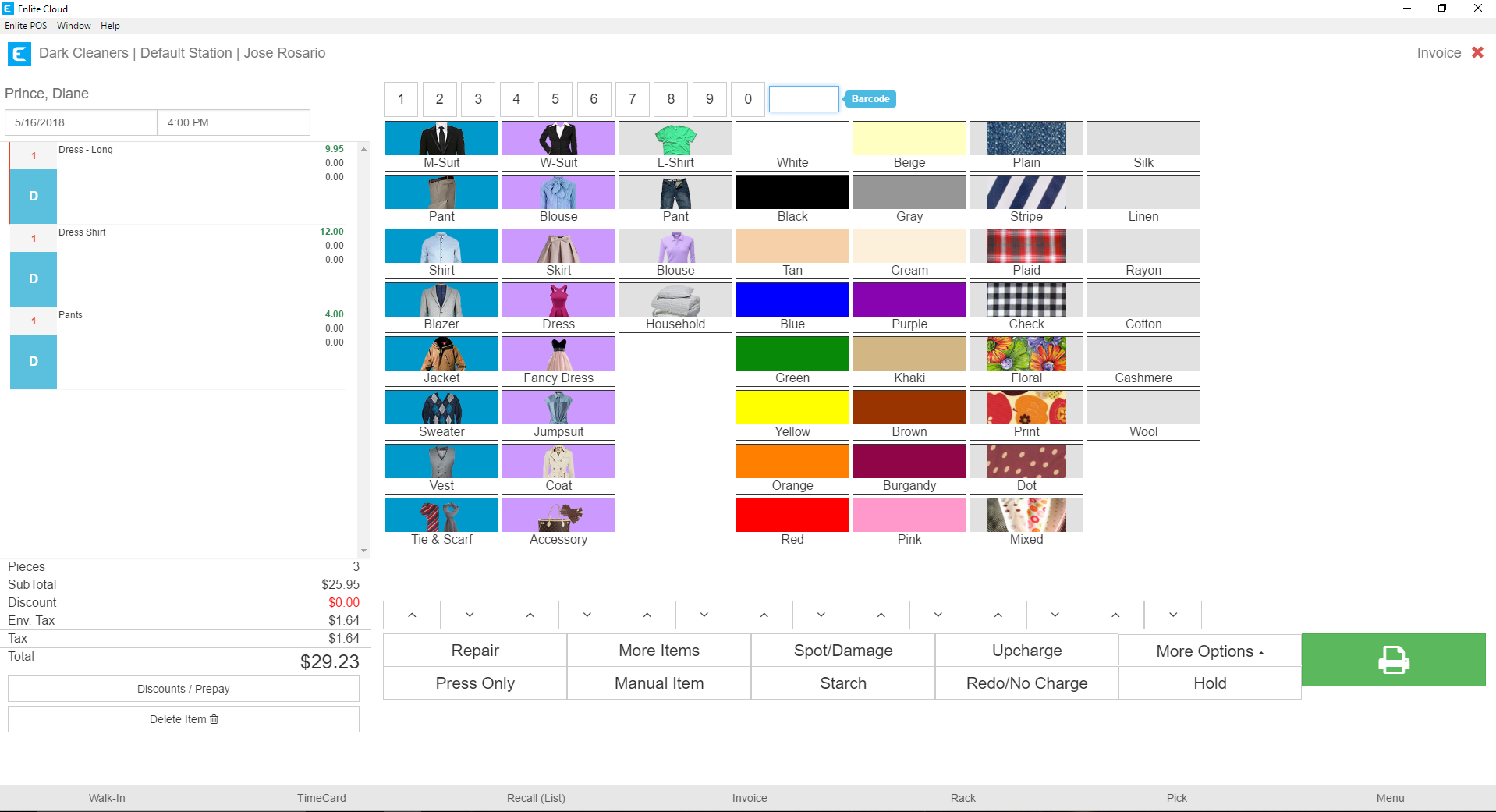The height and width of the screenshot is (812, 1496).
Task: Choose the L-Shirt laundry item
Action: point(675,146)
